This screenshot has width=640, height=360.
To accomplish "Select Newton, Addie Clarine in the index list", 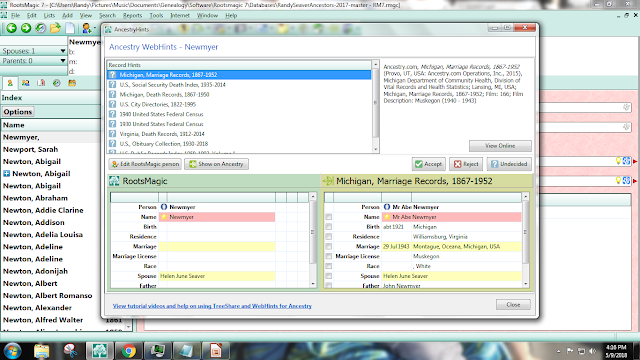I will (43, 210).
